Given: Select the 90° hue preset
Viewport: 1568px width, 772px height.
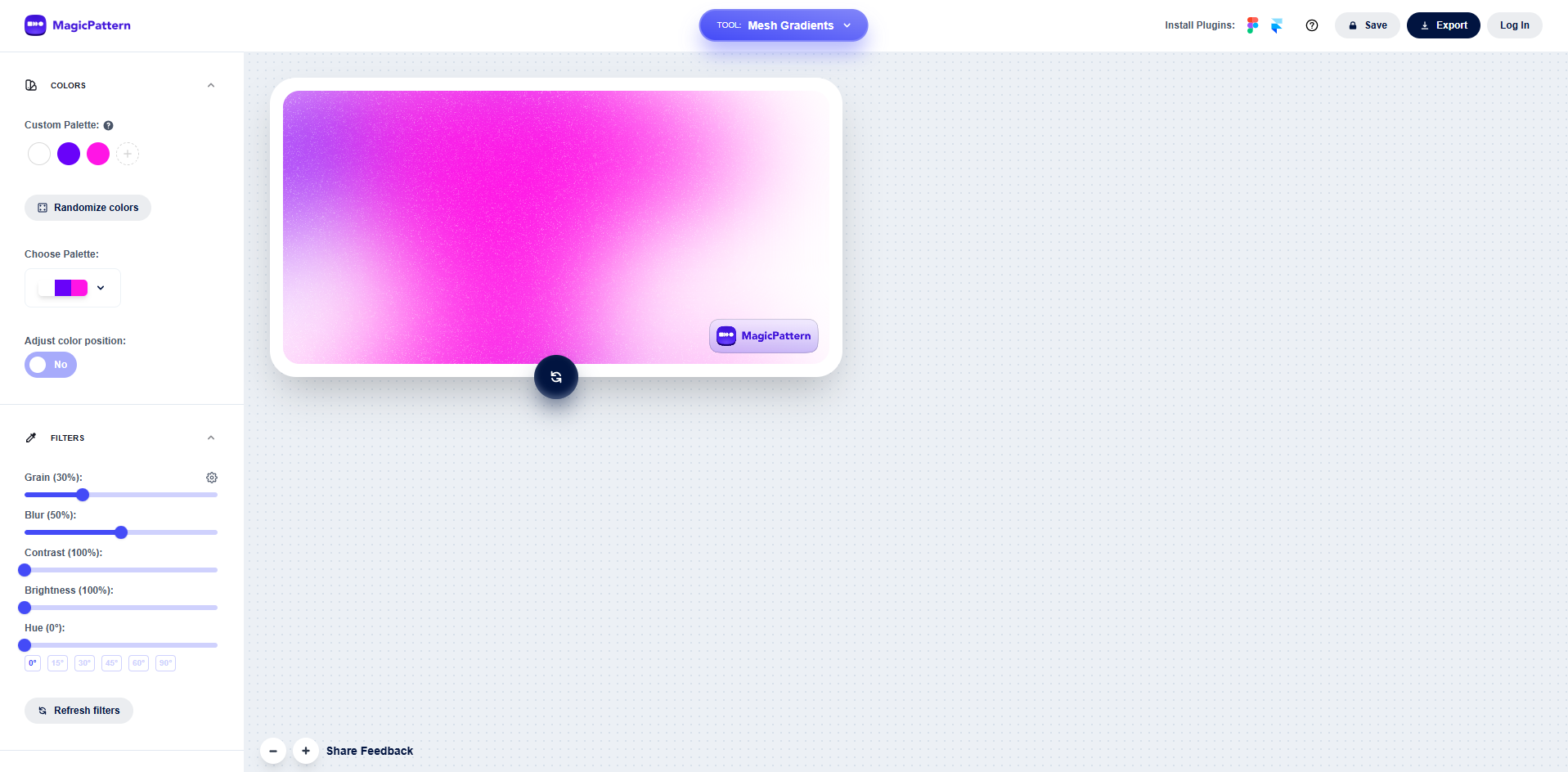Looking at the screenshot, I should [165, 663].
